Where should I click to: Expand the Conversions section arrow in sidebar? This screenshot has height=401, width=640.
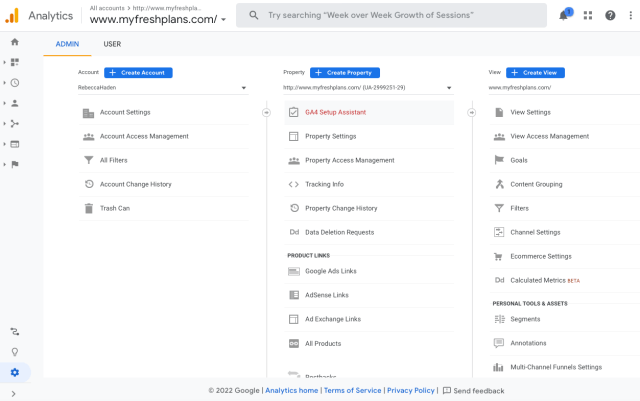click(4, 165)
